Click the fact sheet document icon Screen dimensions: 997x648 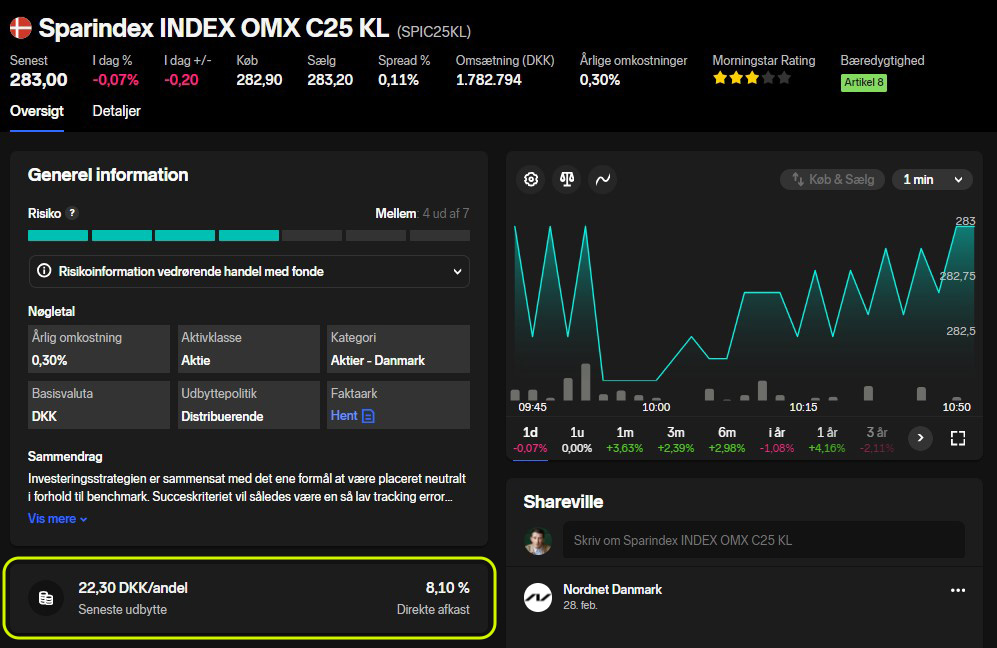tap(368, 416)
